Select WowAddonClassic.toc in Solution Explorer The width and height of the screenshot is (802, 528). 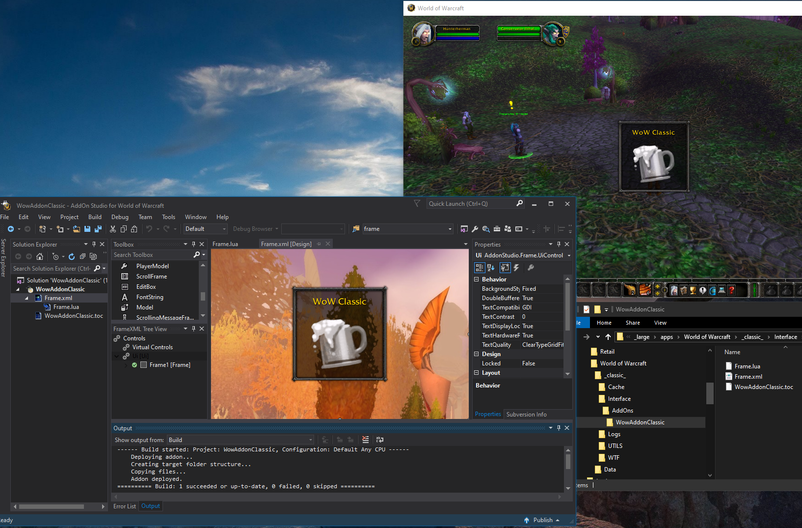(x=73, y=316)
